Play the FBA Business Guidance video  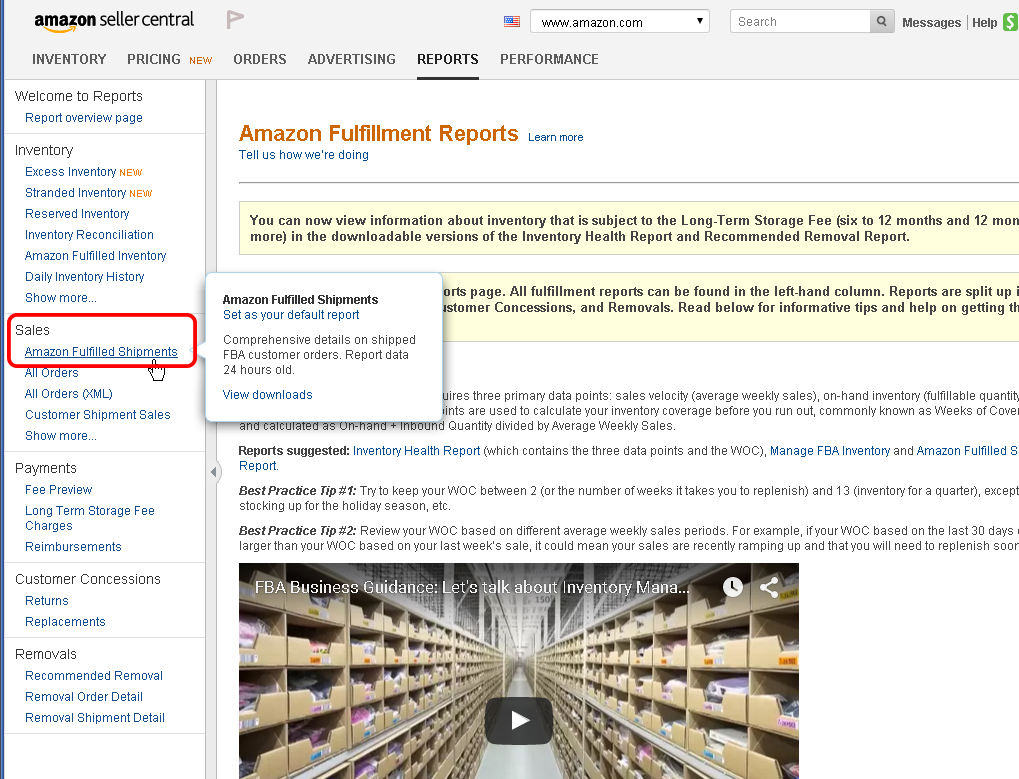coord(519,720)
